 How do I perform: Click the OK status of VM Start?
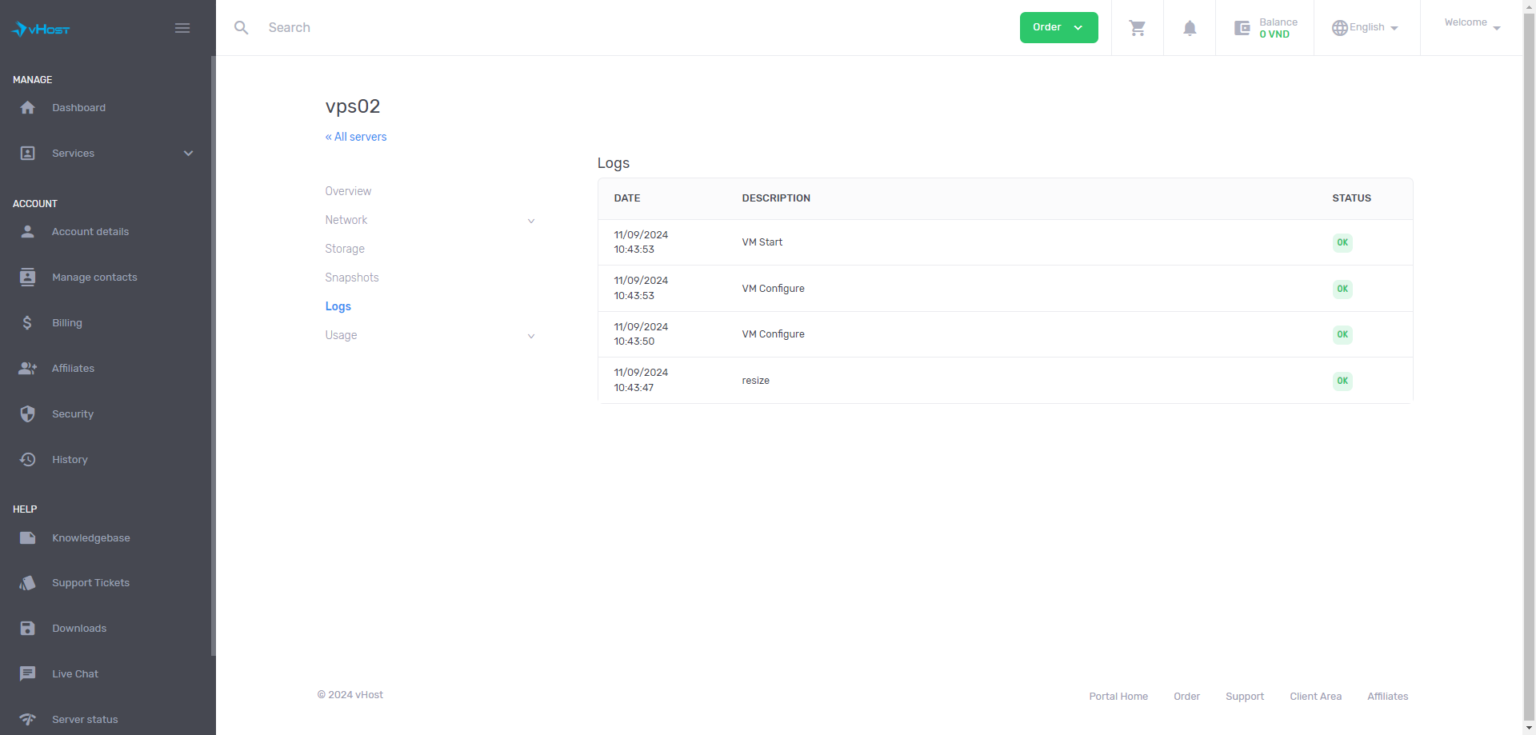(x=1342, y=243)
